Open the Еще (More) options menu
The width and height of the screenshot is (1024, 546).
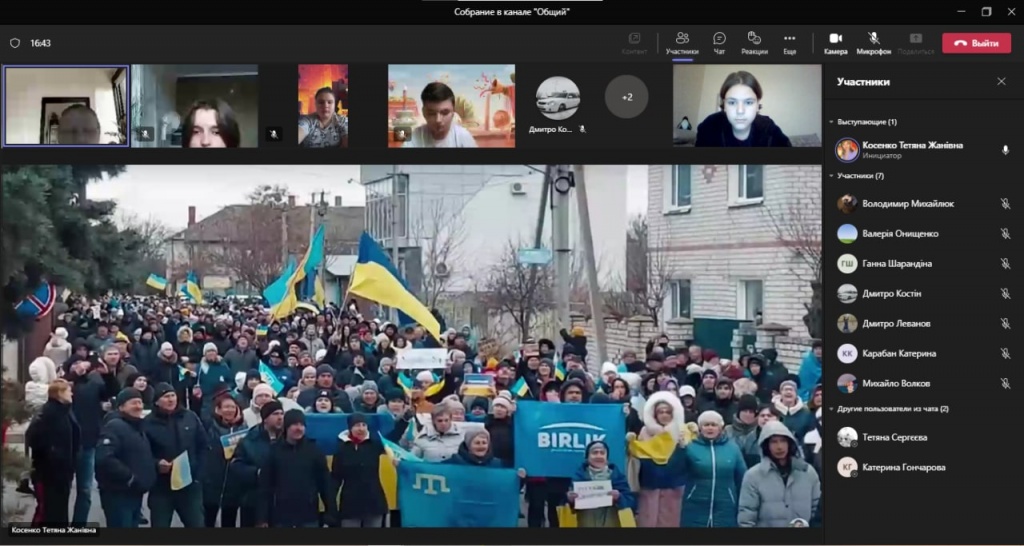tap(789, 43)
